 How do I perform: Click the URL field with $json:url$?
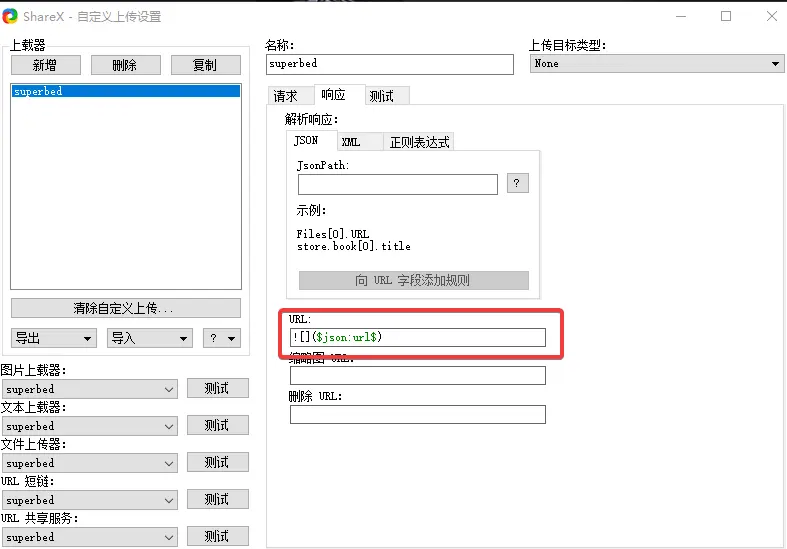(418, 337)
